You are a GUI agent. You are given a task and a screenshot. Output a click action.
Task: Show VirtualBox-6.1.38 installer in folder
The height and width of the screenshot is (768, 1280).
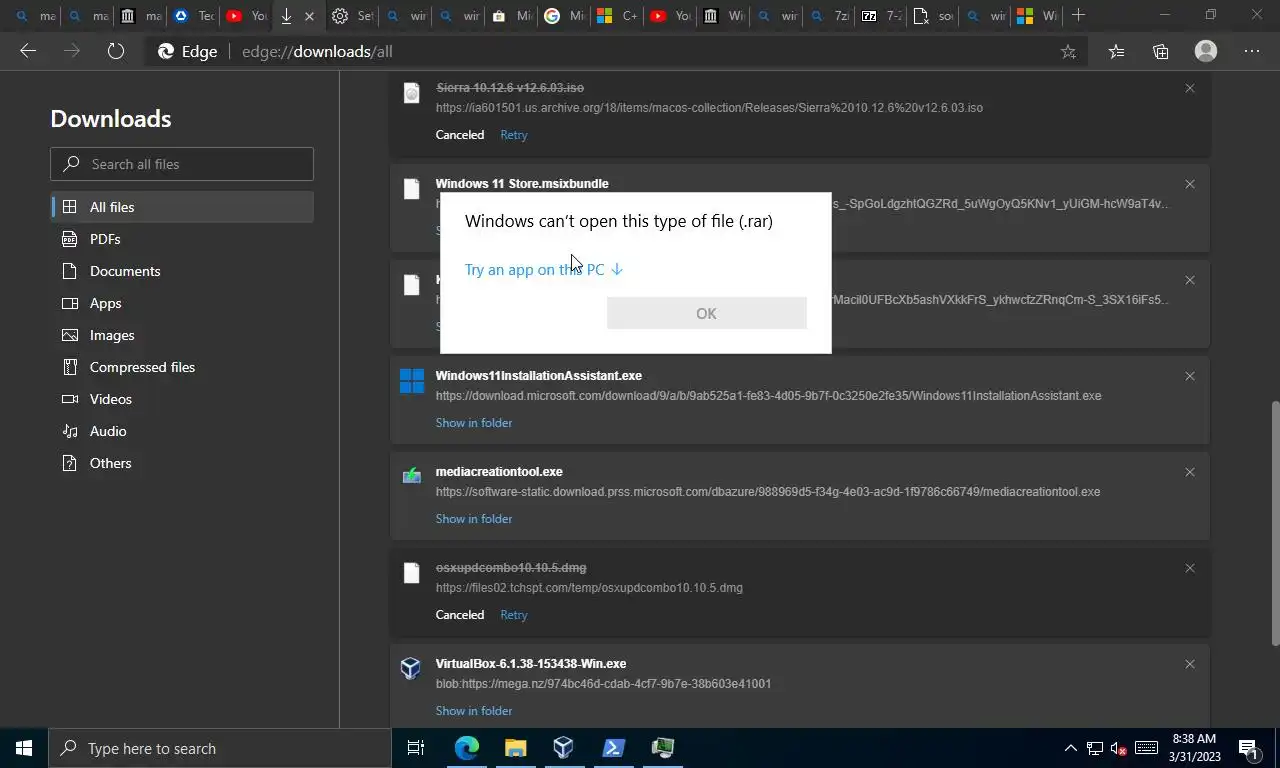[x=474, y=711]
